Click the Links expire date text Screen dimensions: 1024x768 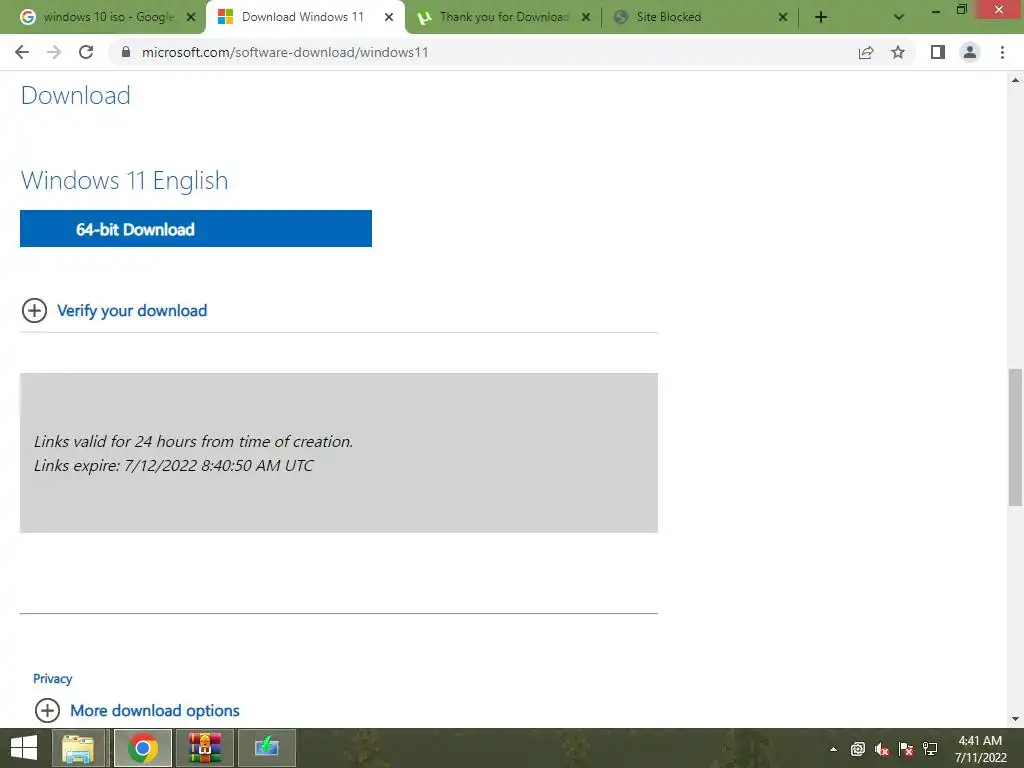click(174, 466)
